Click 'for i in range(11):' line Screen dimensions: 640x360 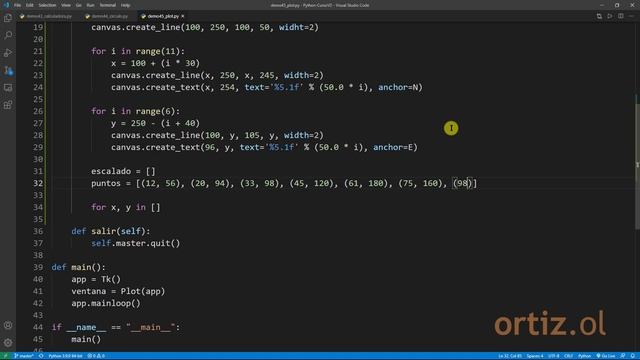coord(138,51)
